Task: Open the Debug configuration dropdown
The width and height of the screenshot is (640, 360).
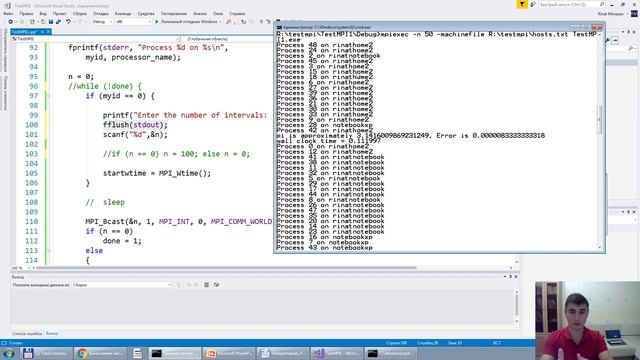Action: click(102, 22)
